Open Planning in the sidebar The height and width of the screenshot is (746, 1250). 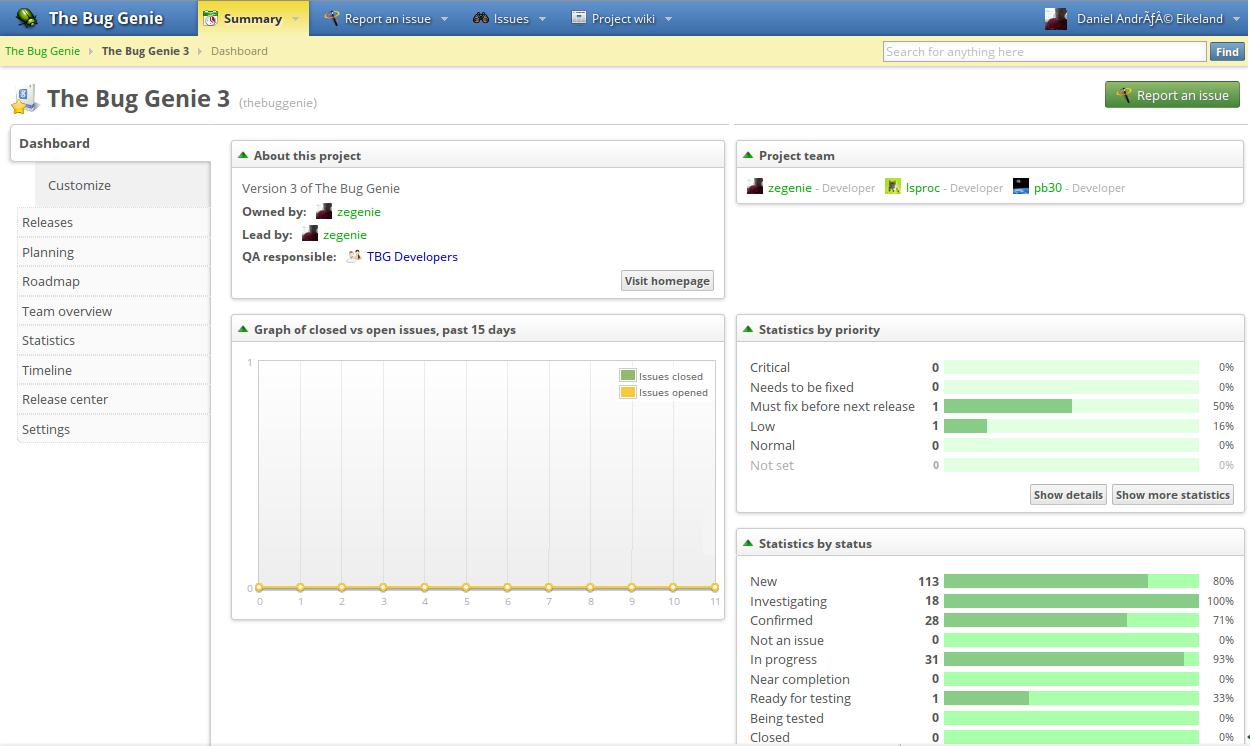(x=113, y=252)
